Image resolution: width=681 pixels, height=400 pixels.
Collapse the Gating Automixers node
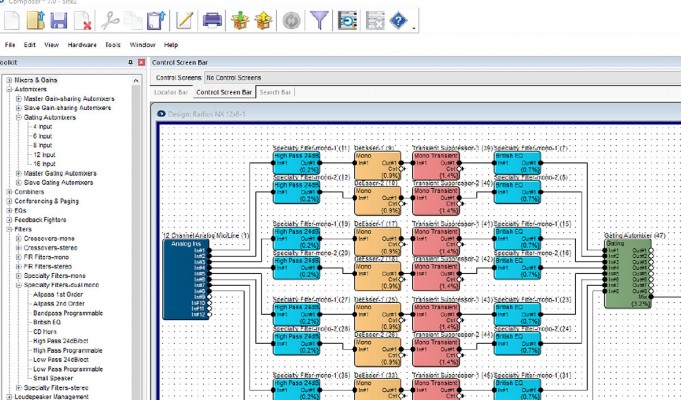tap(19, 117)
